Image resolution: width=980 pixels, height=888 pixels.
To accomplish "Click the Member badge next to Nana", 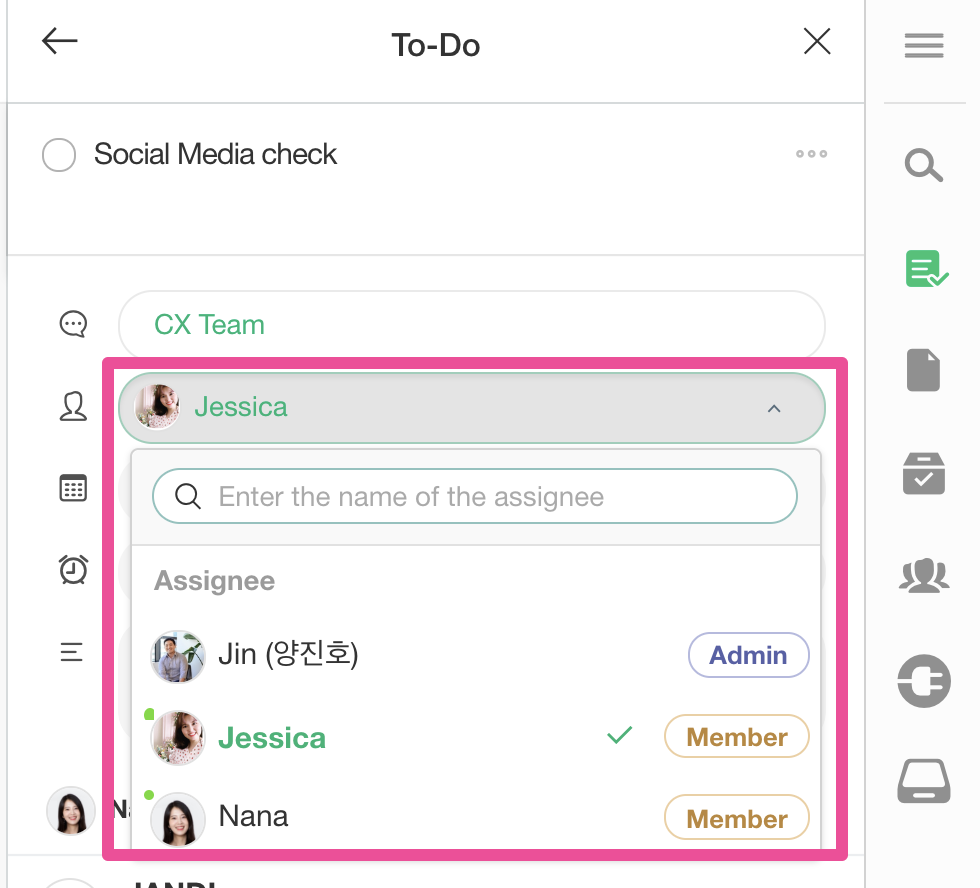I will (736, 817).
